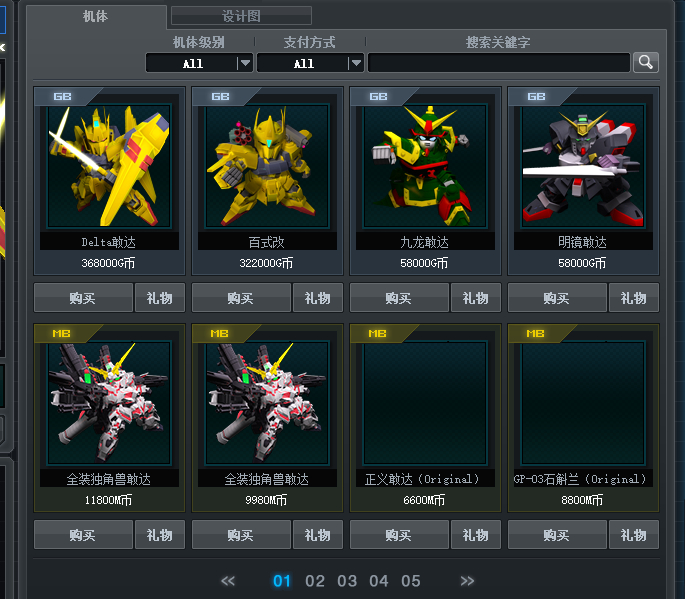Select the 11800M币 全装独角兽敢达 thumbnail
This screenshot has height=599, width=685.
pos(109,403)
